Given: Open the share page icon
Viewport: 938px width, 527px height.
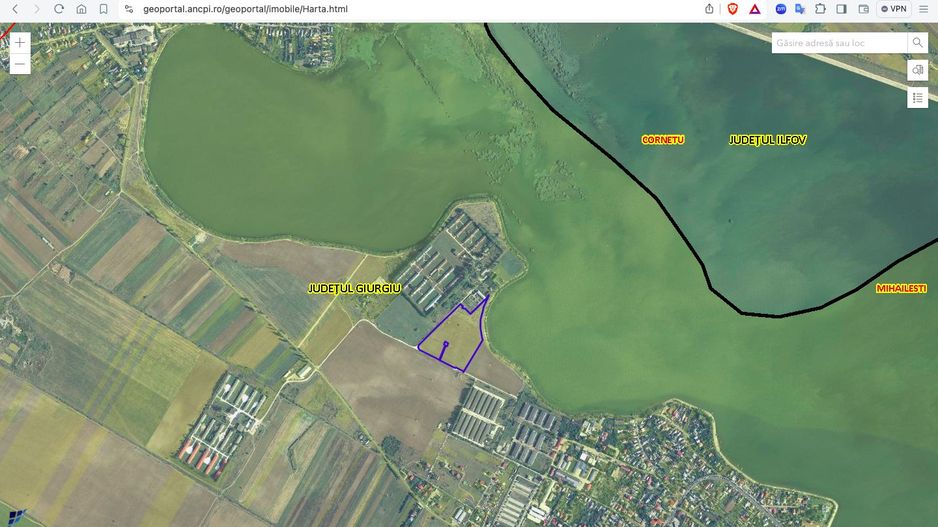Looking at the screenshot, I should pos(709,9).
